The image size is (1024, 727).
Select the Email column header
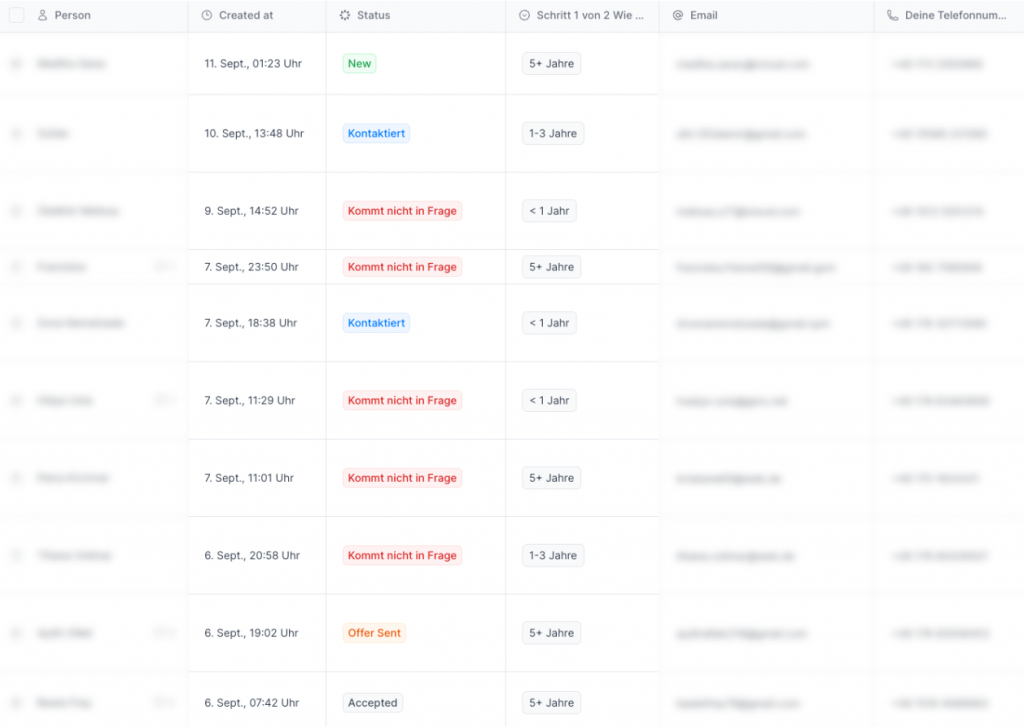703,16
